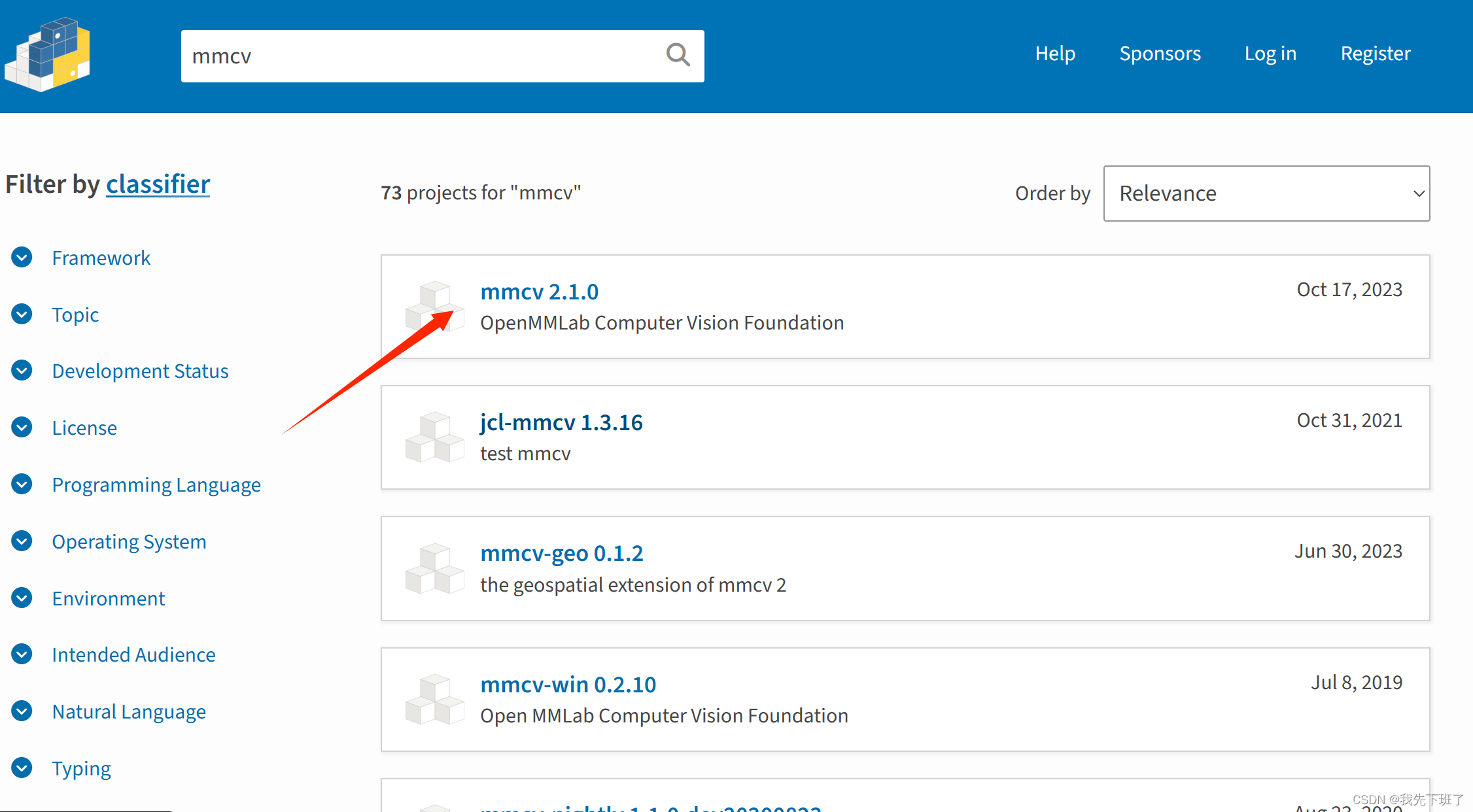Click the package cube icon beside mmcv-geo

[434, 568]
